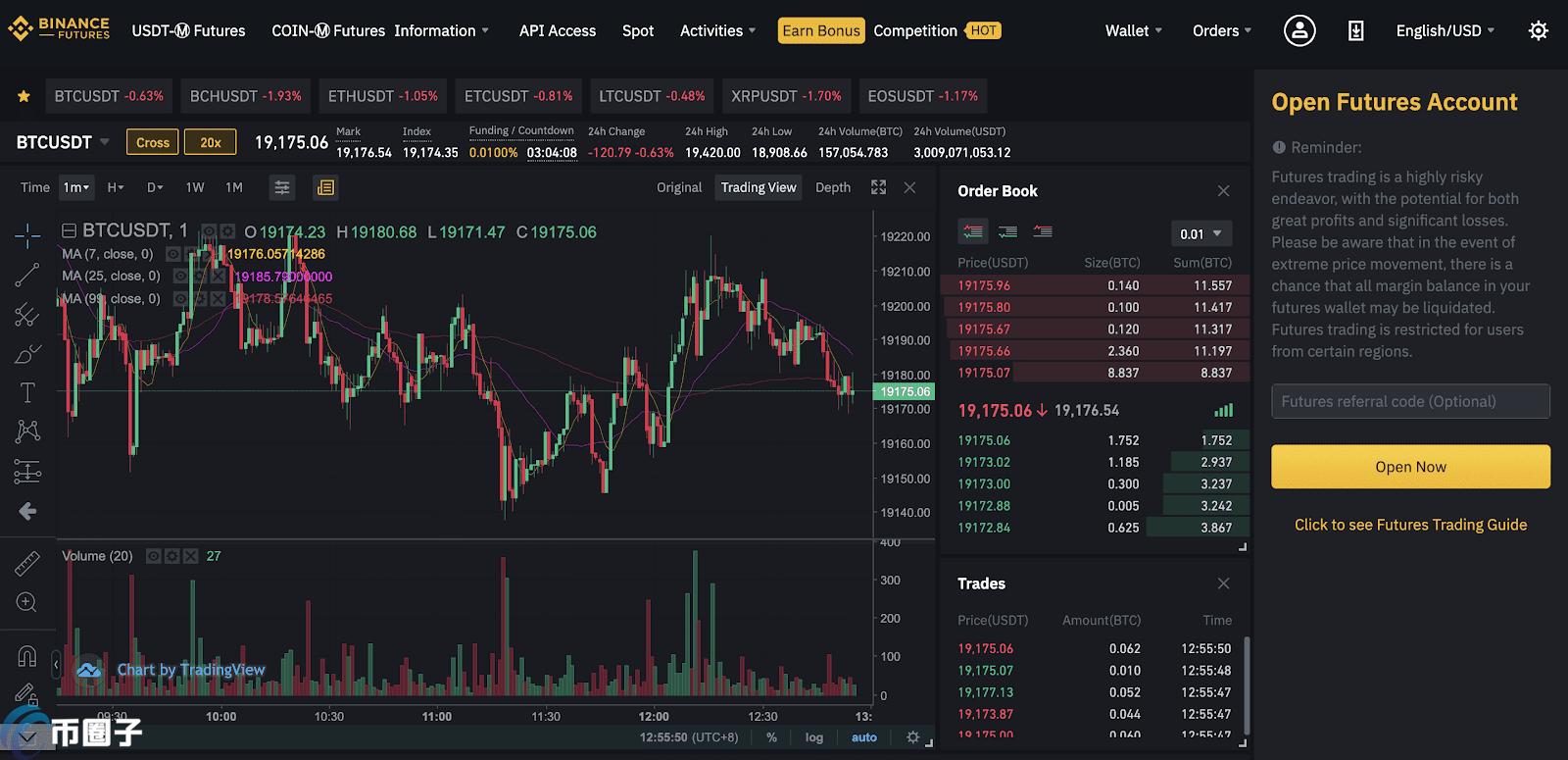Expand chart to fullscreen
This screenshot has width=1568, height=760.
click(x=878, y=187)
